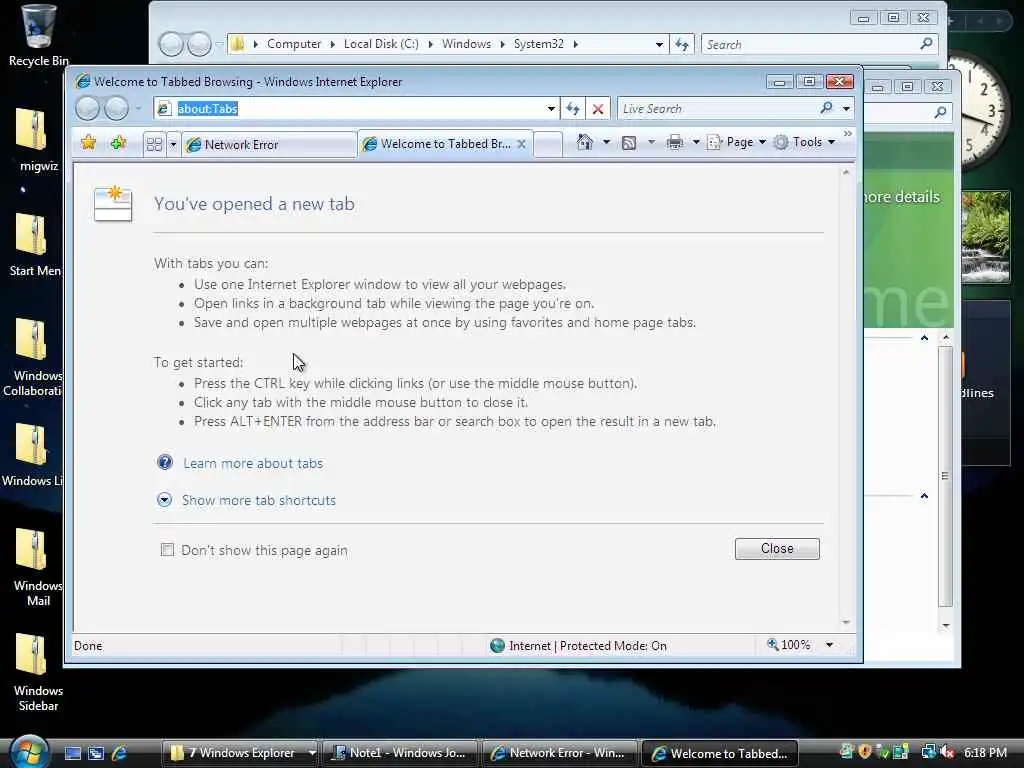This screenshot has height=768, width=1024.
Task: Select the Welcome to Tabbed Browsing tab
Action: click(x=444, y=144)
